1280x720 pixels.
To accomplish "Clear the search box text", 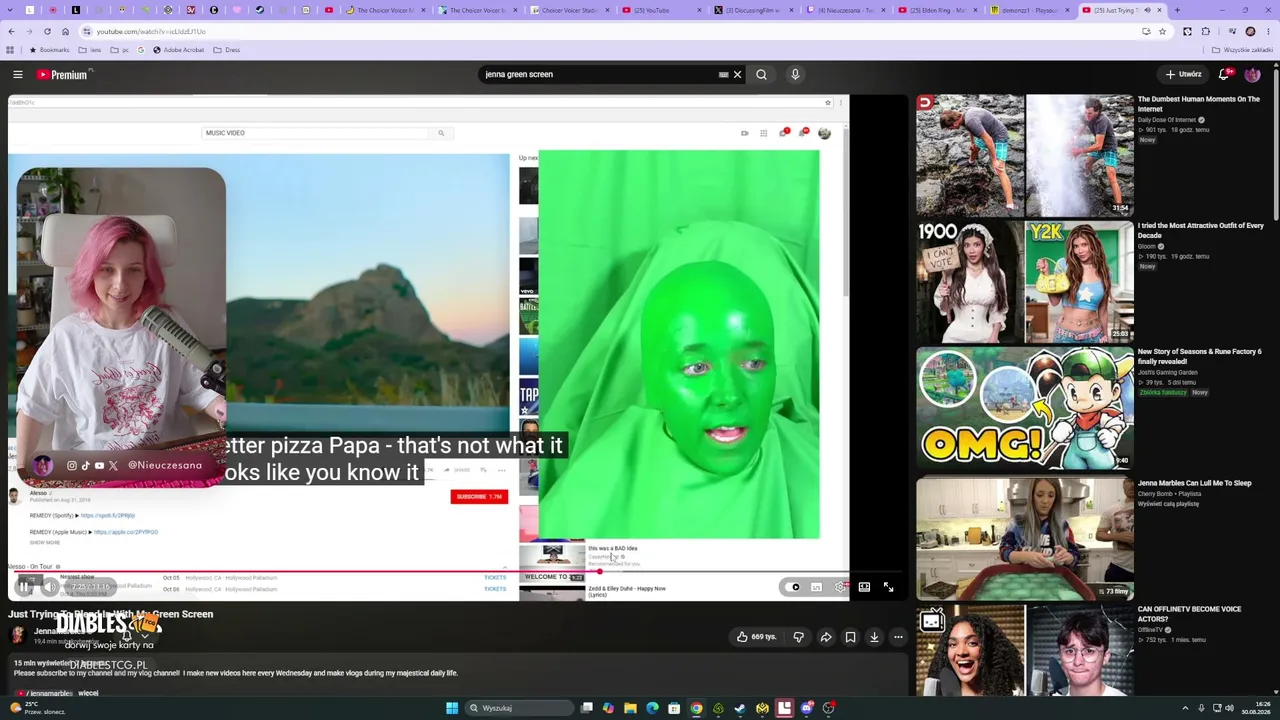I will [x=738, y=74].
